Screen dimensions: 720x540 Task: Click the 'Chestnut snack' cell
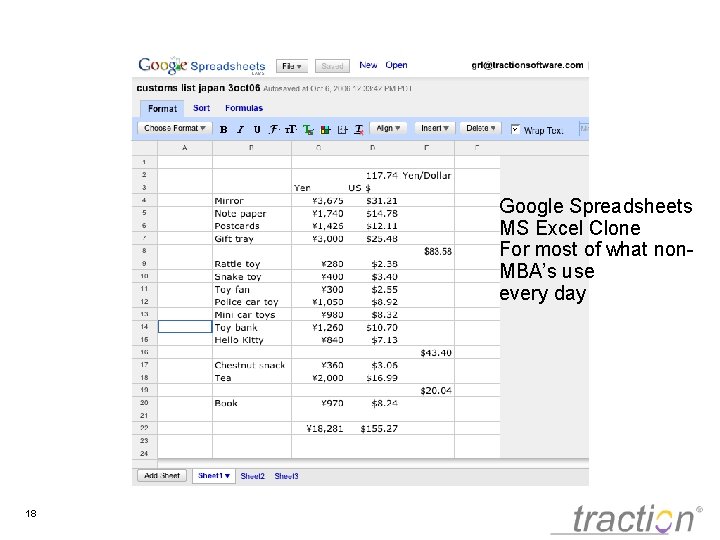coord(252,365)
